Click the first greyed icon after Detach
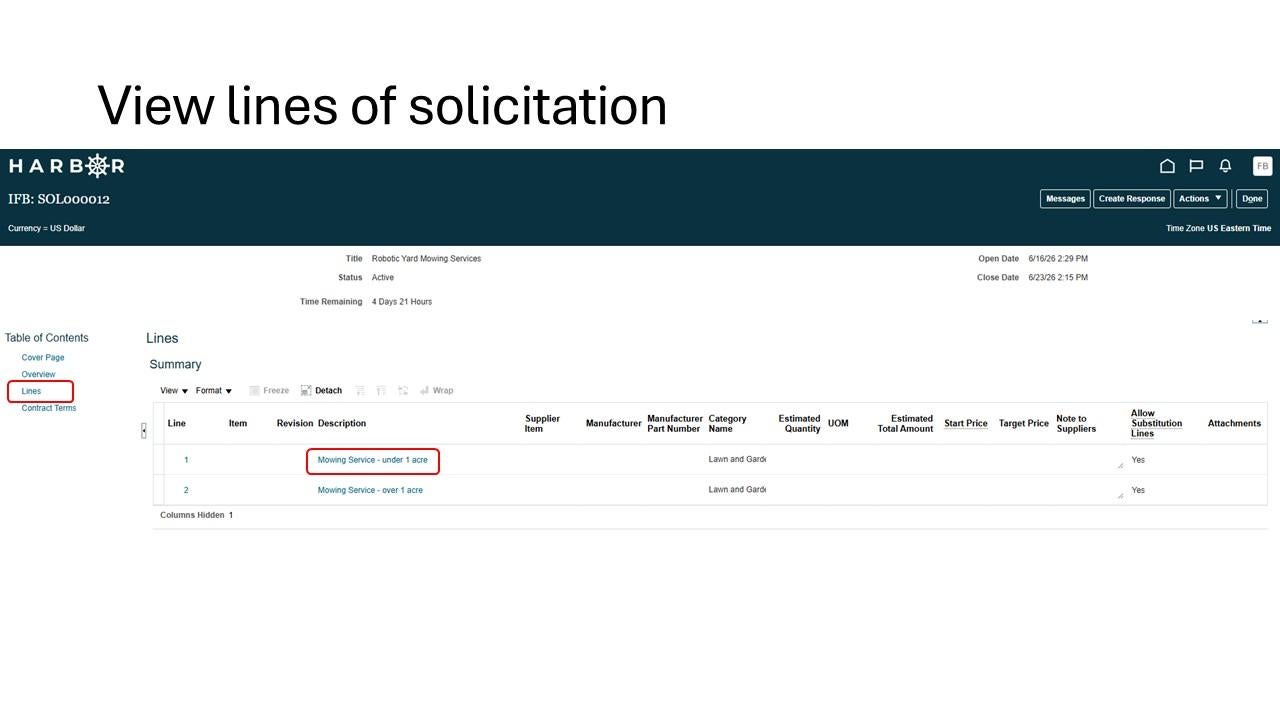Viewport: 1280px width, 720px height. click(x=360, y=391)
